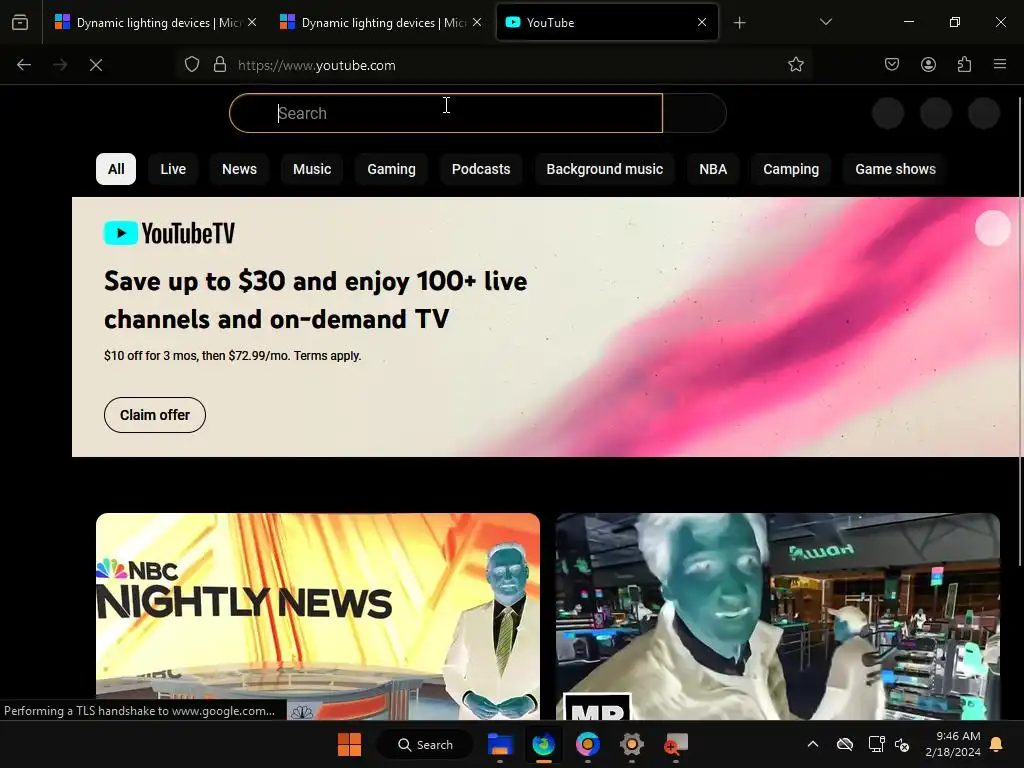Open the Windows Start menu
1024x768 pixels.
[349, 744]
